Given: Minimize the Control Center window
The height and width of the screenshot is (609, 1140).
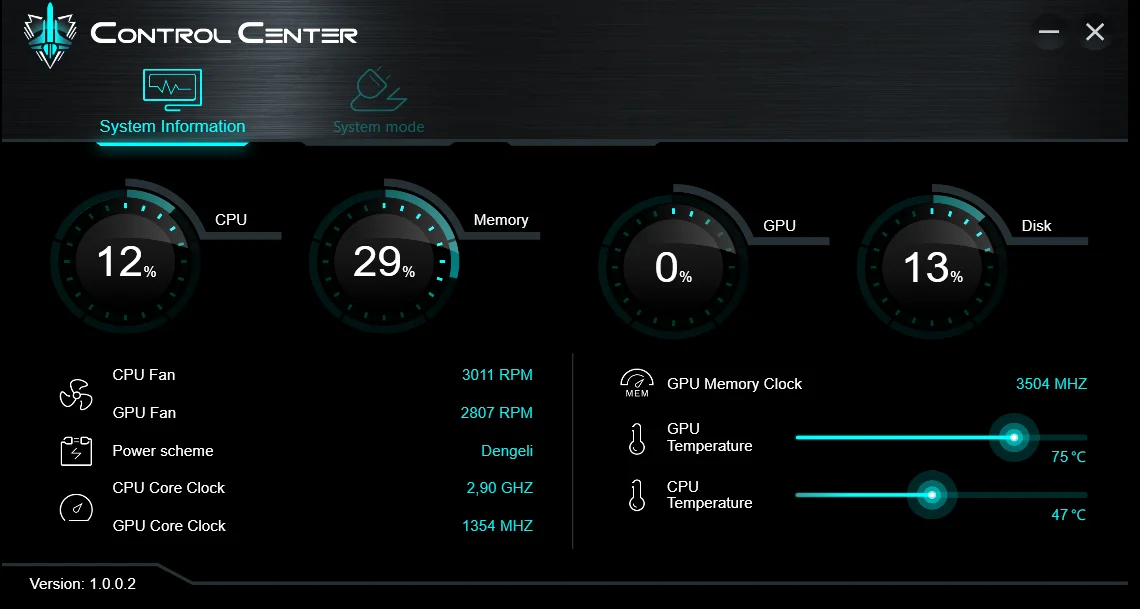Looking at the screenshot, I should pos(1048,32).
